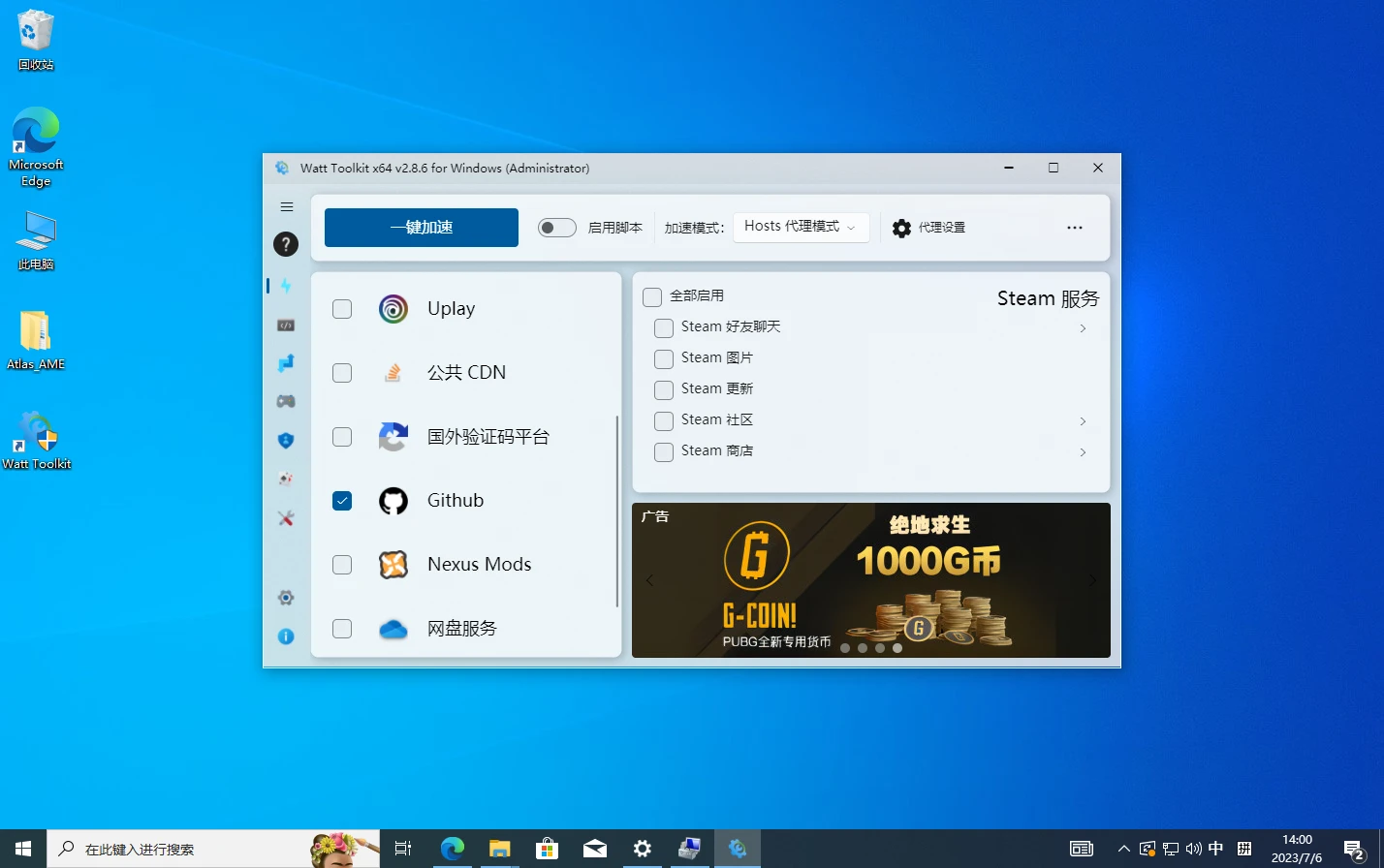Select the 此电脑 desktop icon
The image size is (1384, 868).
pyautogui.click(x=36, y=241)
